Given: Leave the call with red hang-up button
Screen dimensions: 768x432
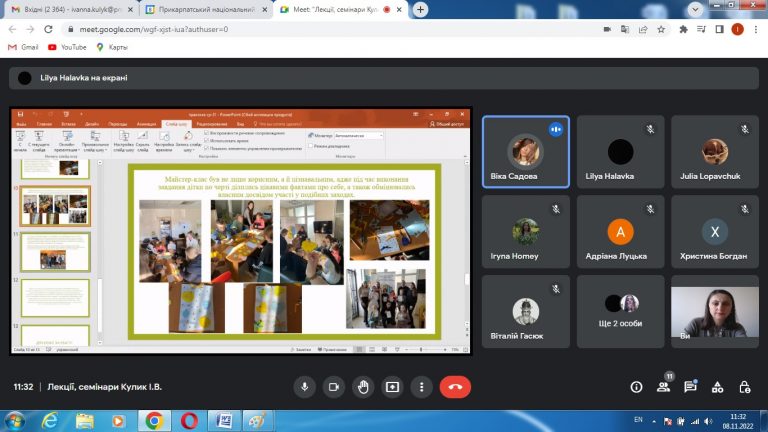Looking at the screenshot, I should (455, 387).
